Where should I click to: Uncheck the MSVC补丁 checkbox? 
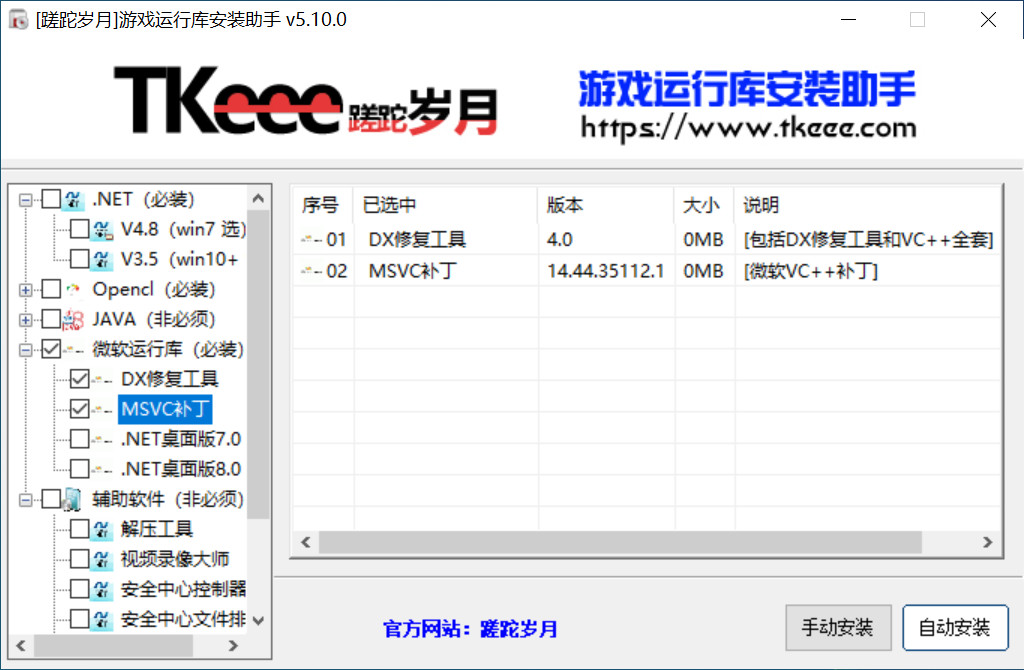tap(79, 409)
